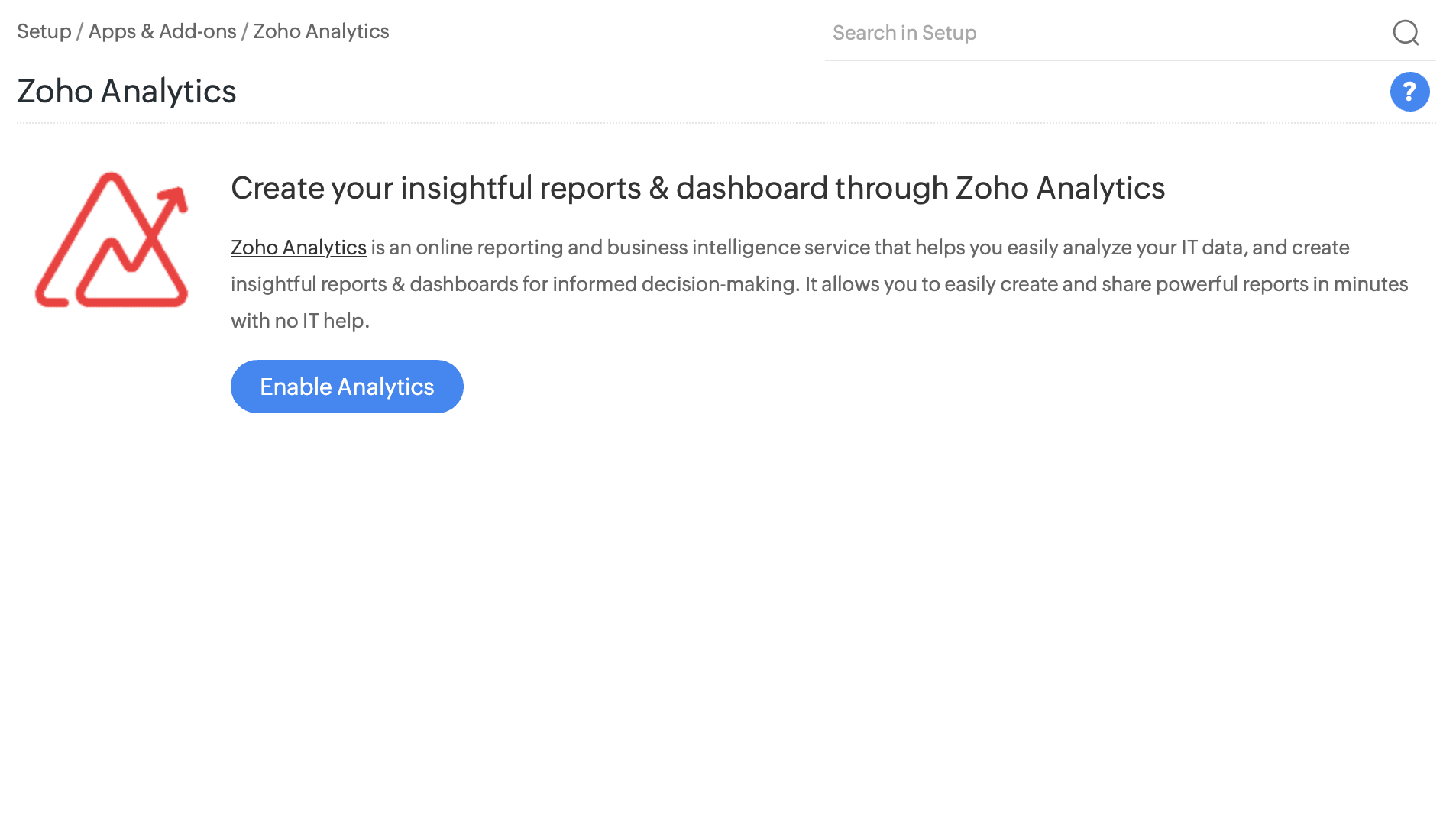The image size is (1456, 822).
Task: Select the Zoho Analytics breadcrumb item
Action: 321,31
